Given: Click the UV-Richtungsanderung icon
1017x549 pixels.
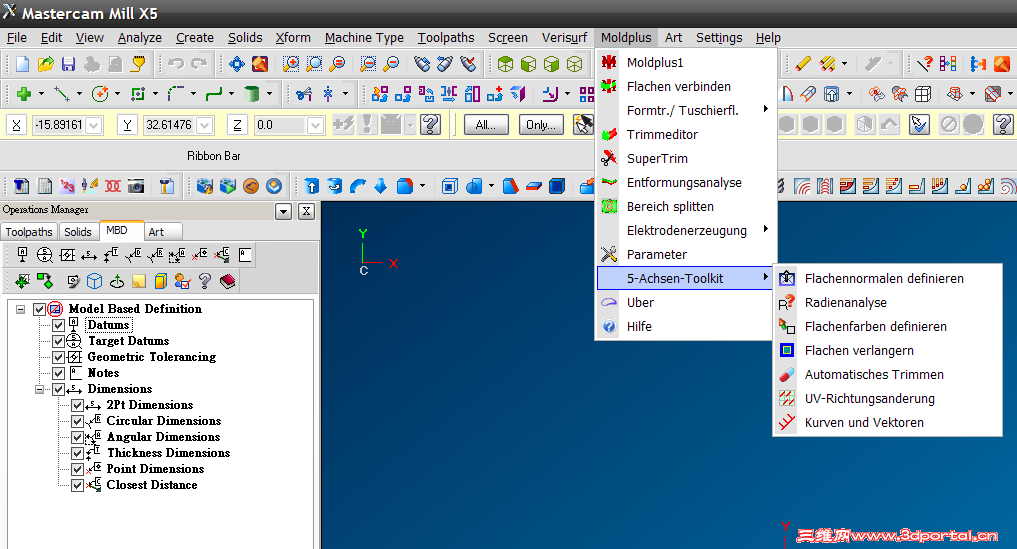Looking at the screenshot, I should pos(787,398).
